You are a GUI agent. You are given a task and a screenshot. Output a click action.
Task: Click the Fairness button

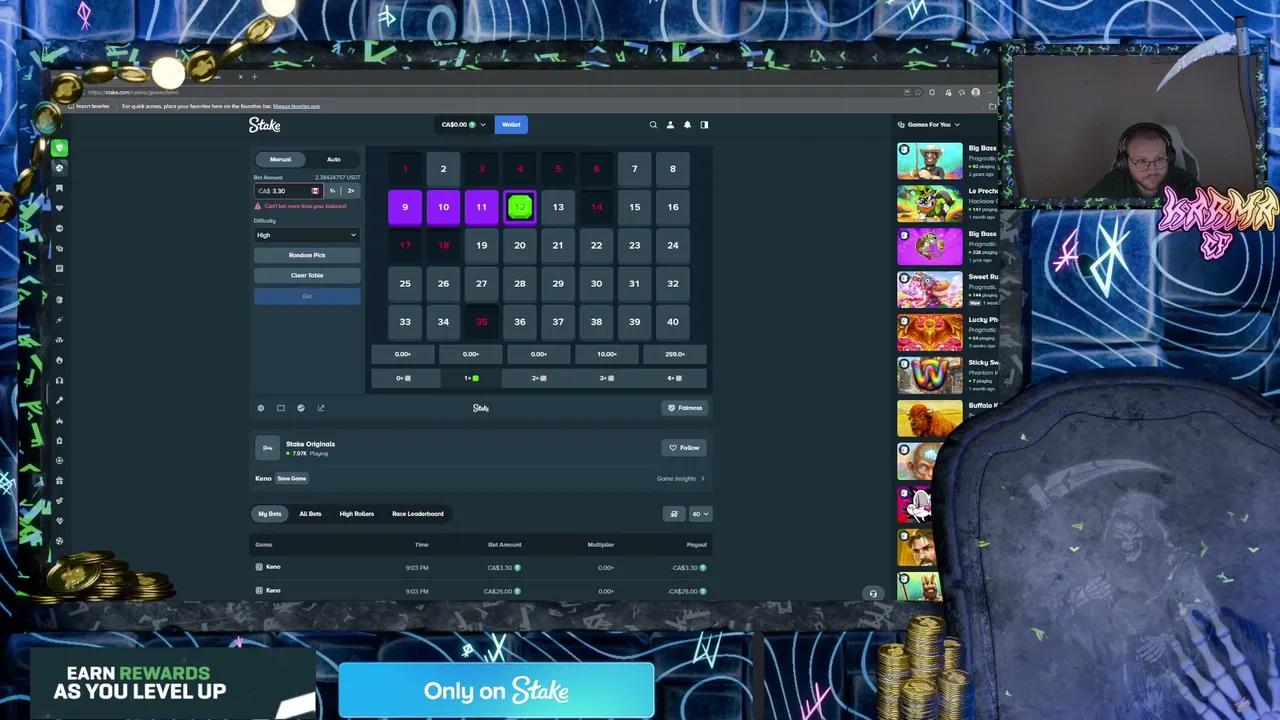(686, 408)
